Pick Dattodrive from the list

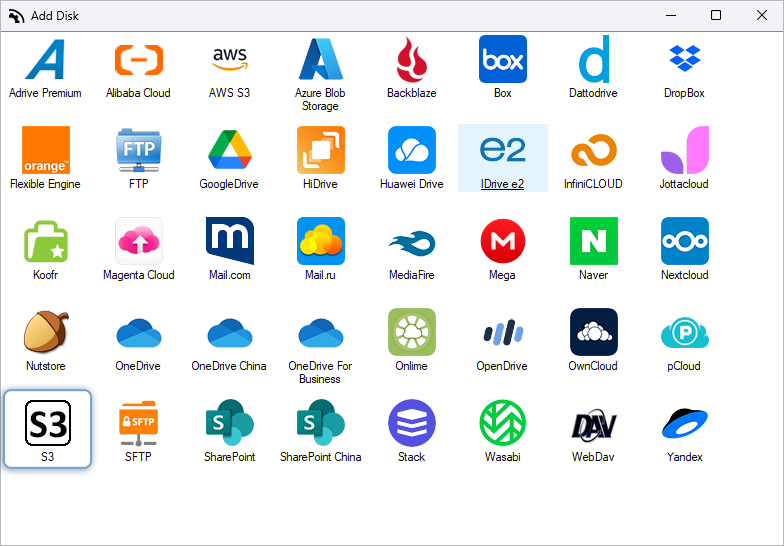(x=594, y=59)
